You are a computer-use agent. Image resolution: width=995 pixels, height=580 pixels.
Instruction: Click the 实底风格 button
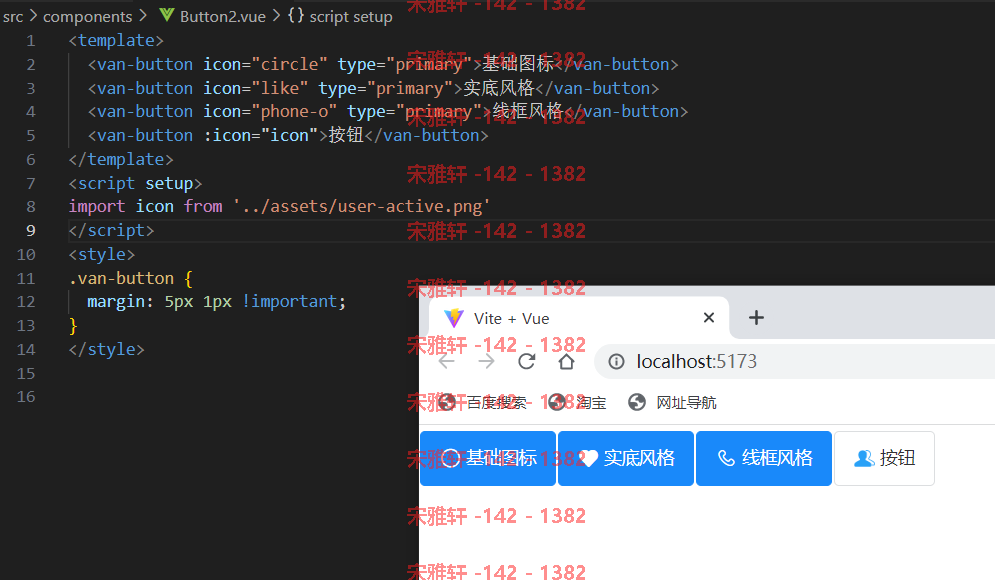click(626, 458)
